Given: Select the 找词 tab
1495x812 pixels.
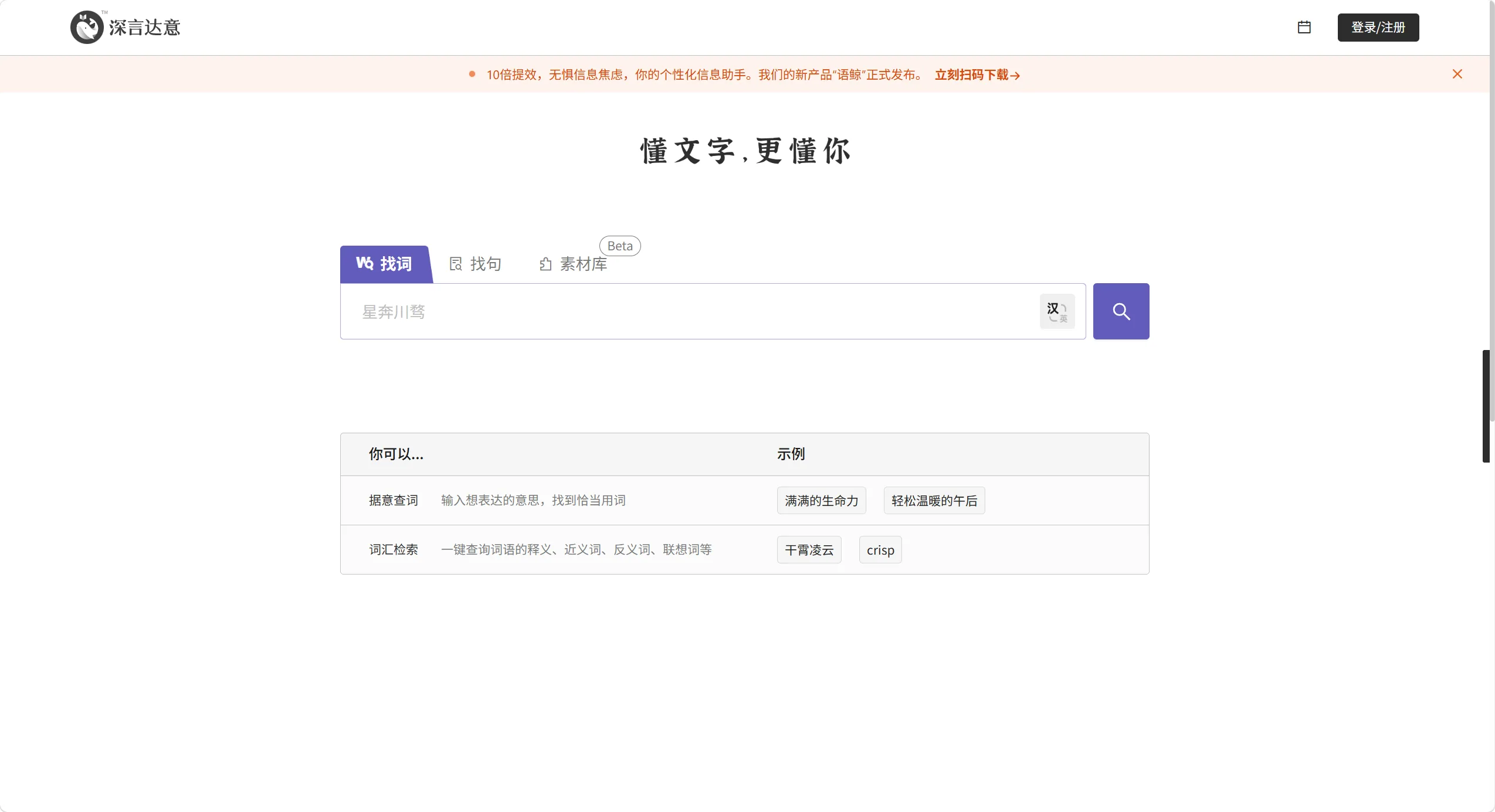Looking at the screenshot, I should click(x=385, y=264).
